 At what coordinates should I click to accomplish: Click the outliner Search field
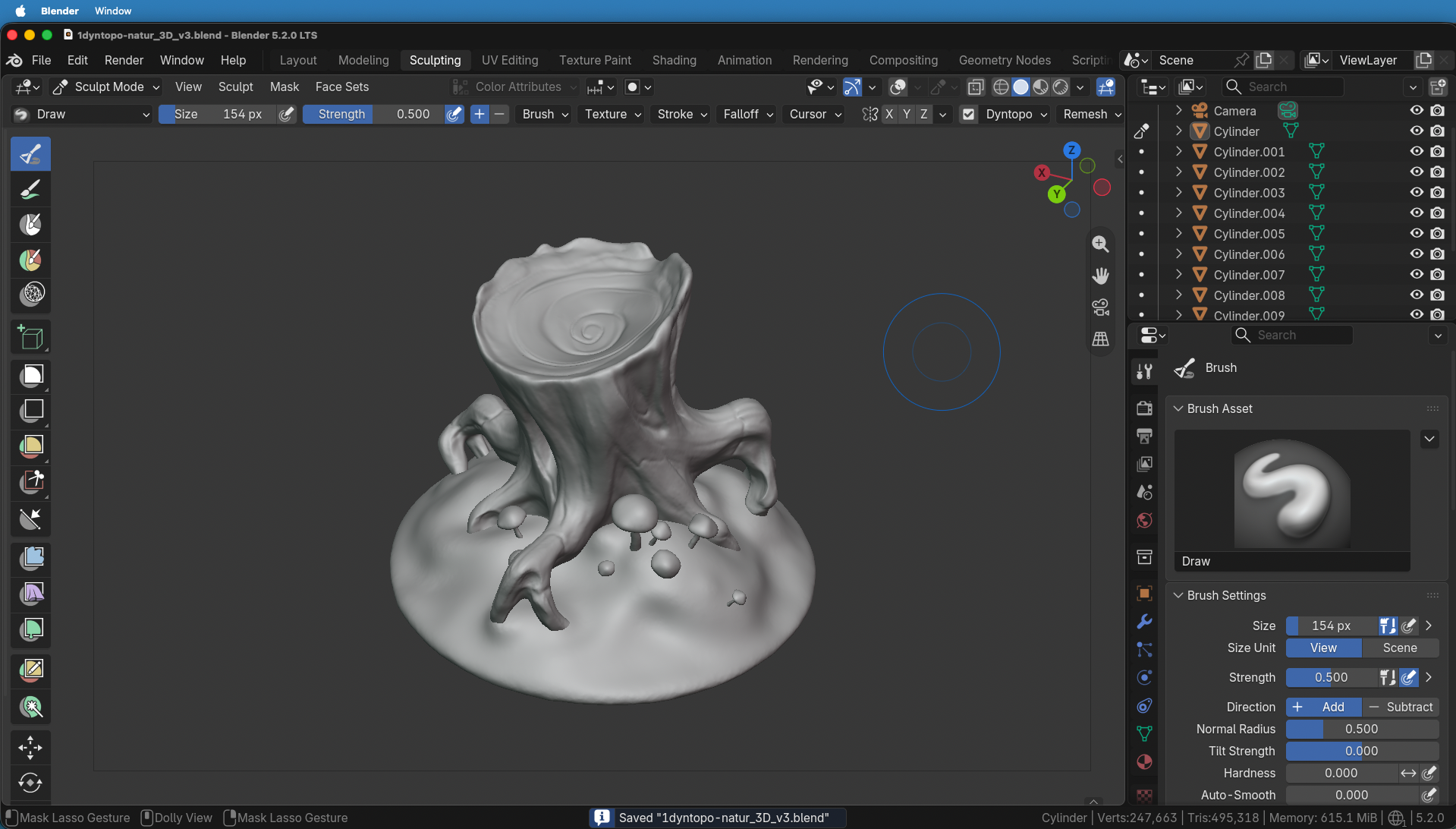point(1284,87)
